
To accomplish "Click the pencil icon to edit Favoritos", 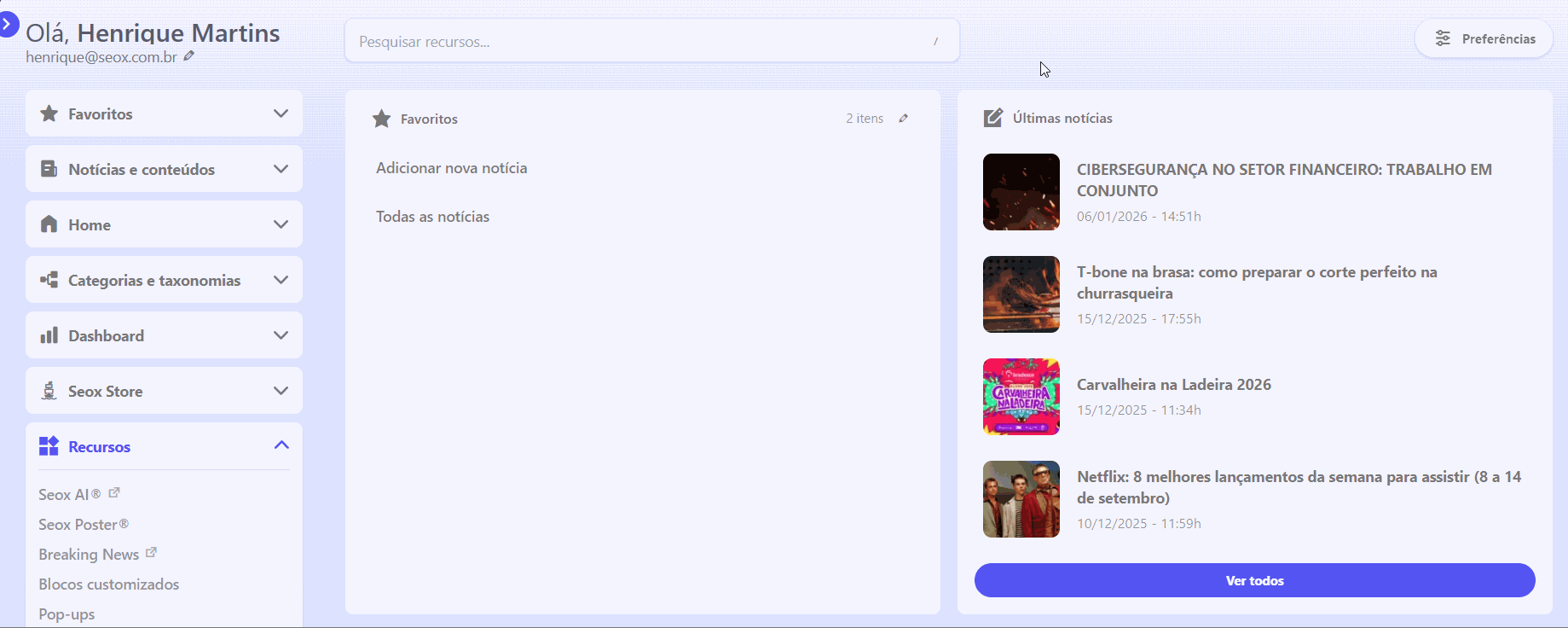I will pos(903,119).
